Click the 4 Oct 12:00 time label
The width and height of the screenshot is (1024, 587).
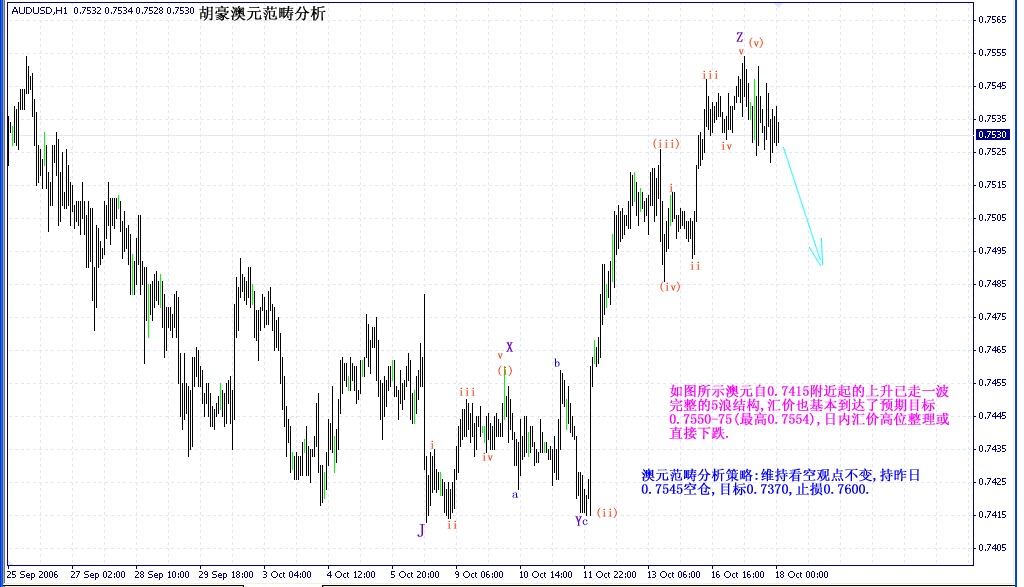coord(351,575)
